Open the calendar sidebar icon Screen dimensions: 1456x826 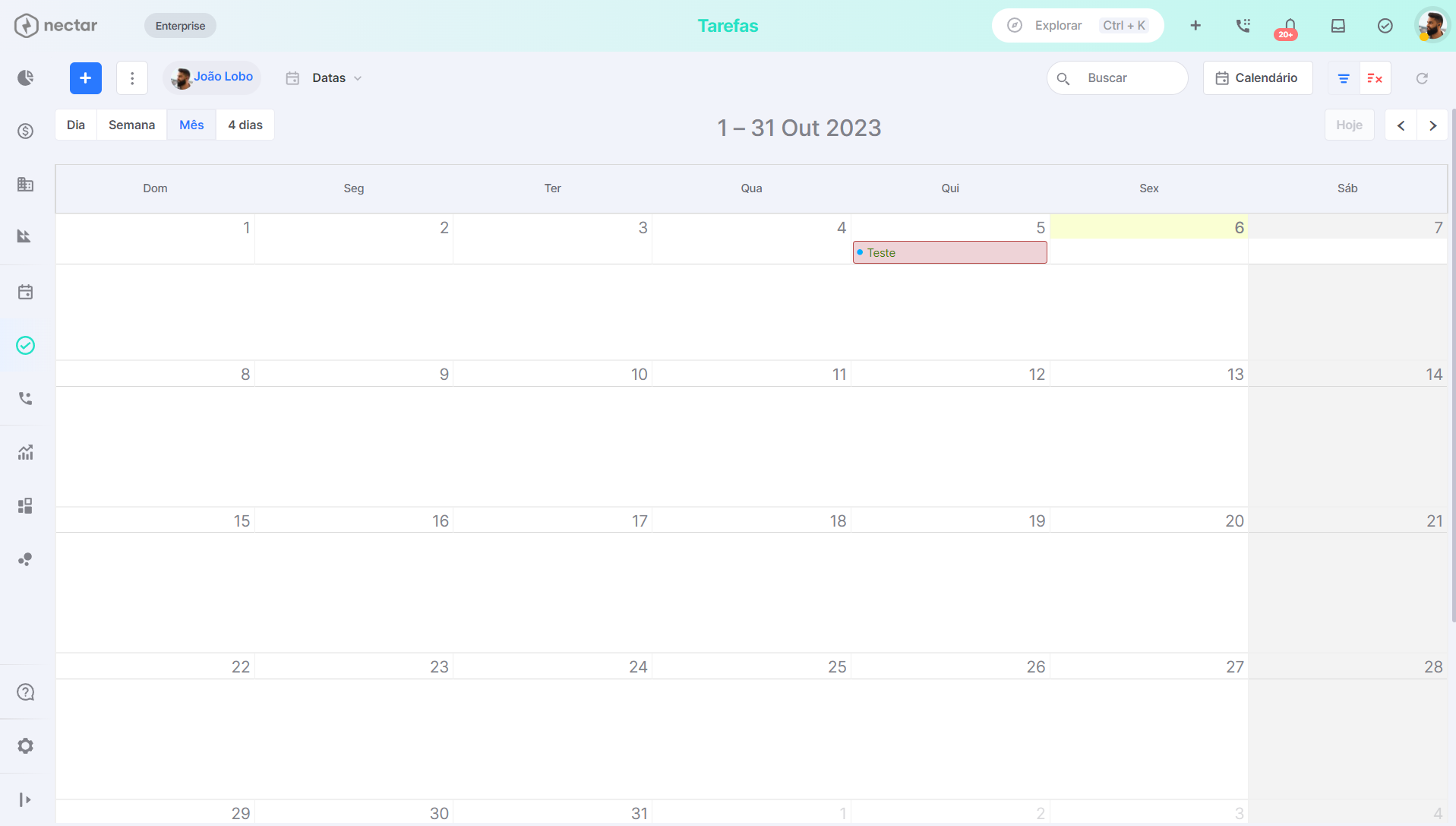coord(25,292)
